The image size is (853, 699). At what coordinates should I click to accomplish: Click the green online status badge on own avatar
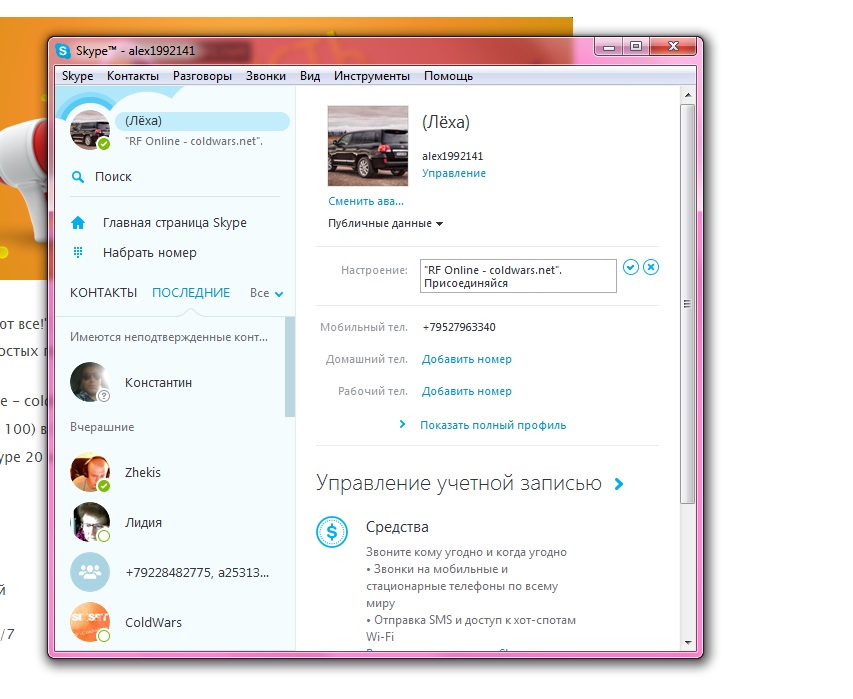[x=103, y=144]
